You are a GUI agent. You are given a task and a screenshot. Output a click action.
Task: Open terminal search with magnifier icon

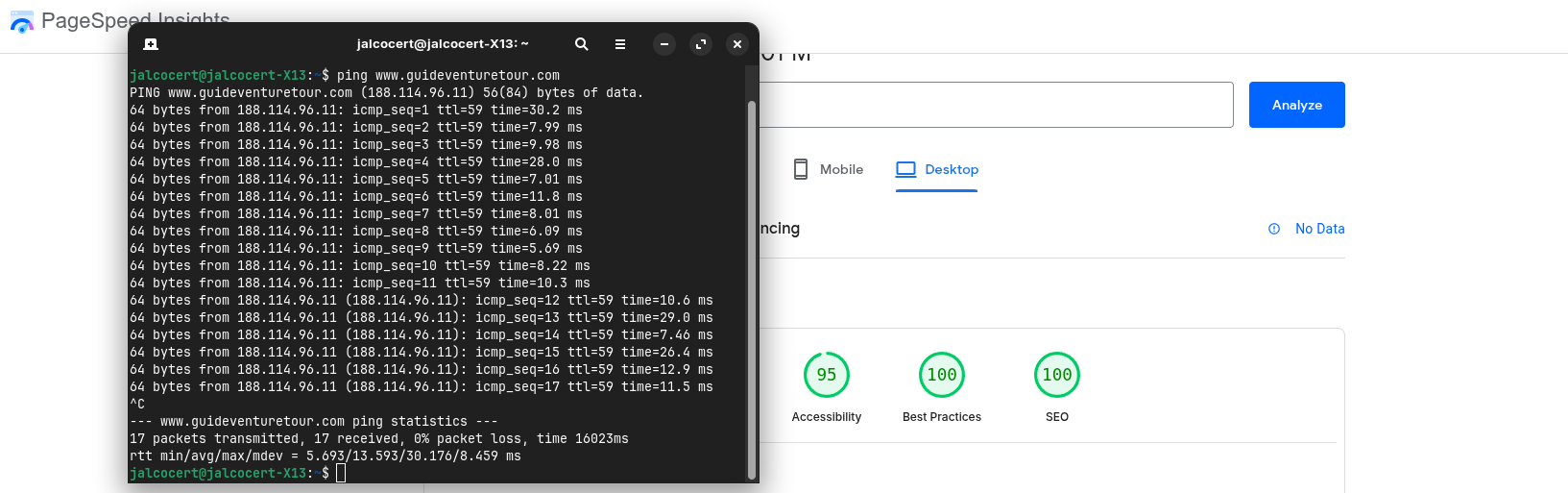[581, 44]
